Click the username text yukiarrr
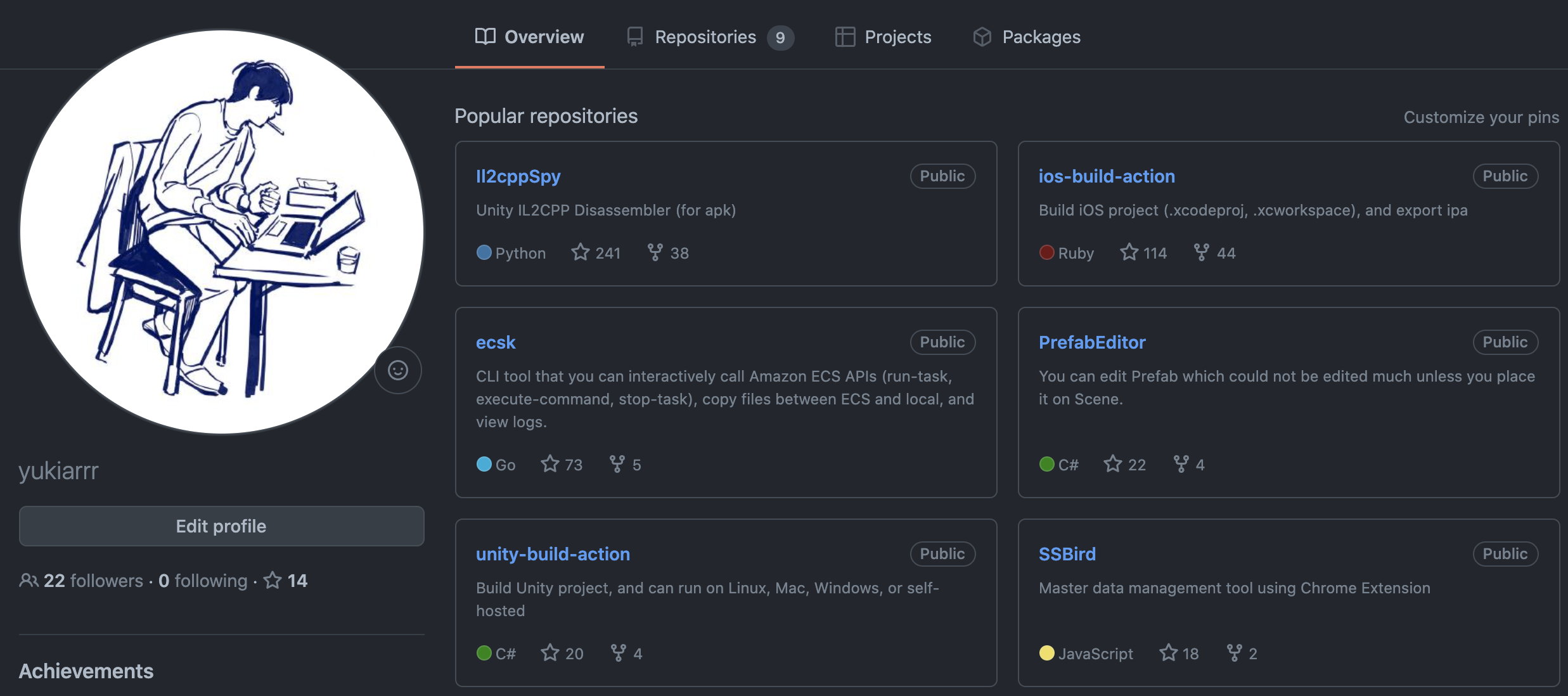 [x=58, y=471]
